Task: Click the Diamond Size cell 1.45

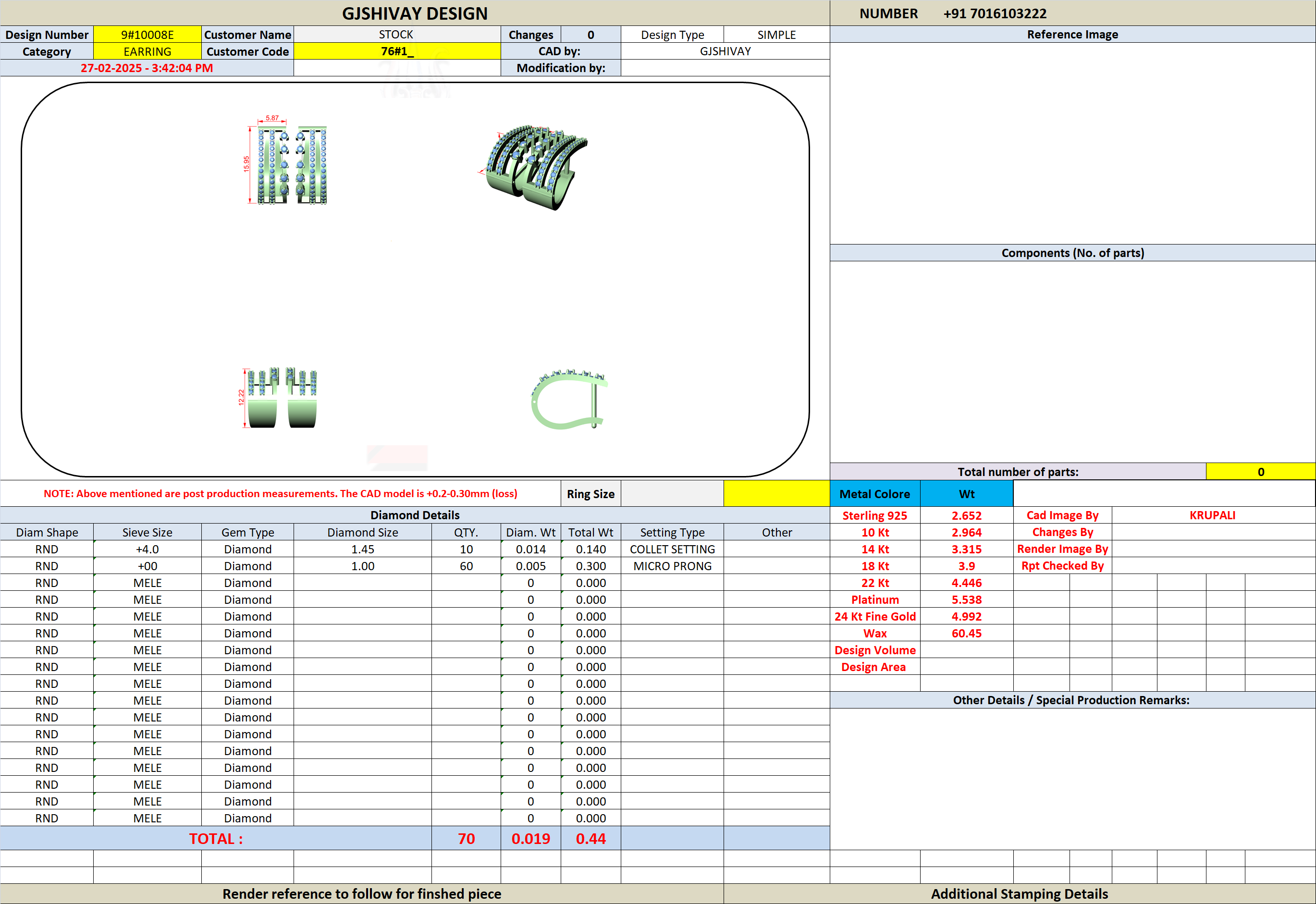Action: [363, 549]
